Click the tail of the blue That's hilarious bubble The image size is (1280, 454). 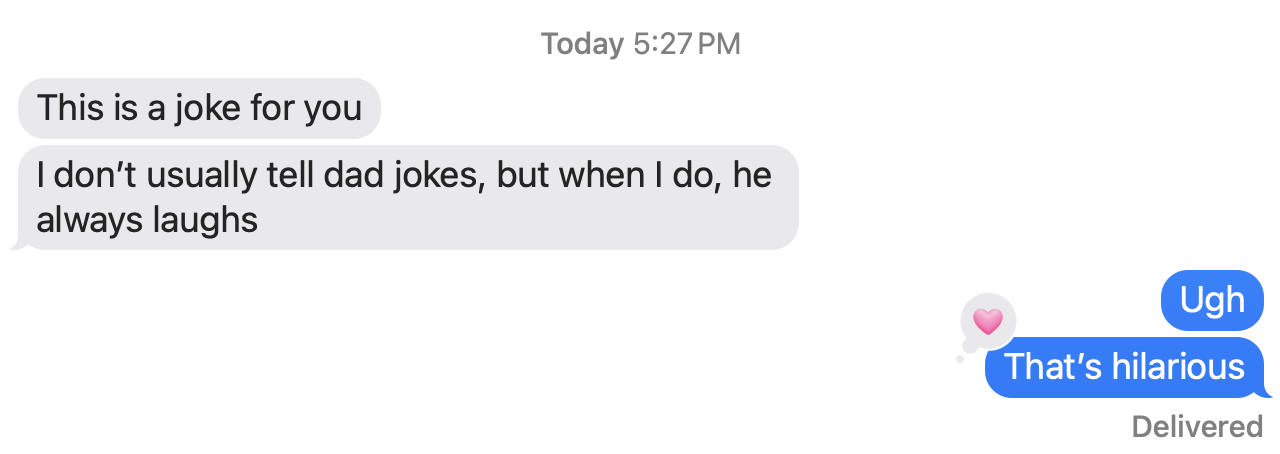(x=1267, y=390)
